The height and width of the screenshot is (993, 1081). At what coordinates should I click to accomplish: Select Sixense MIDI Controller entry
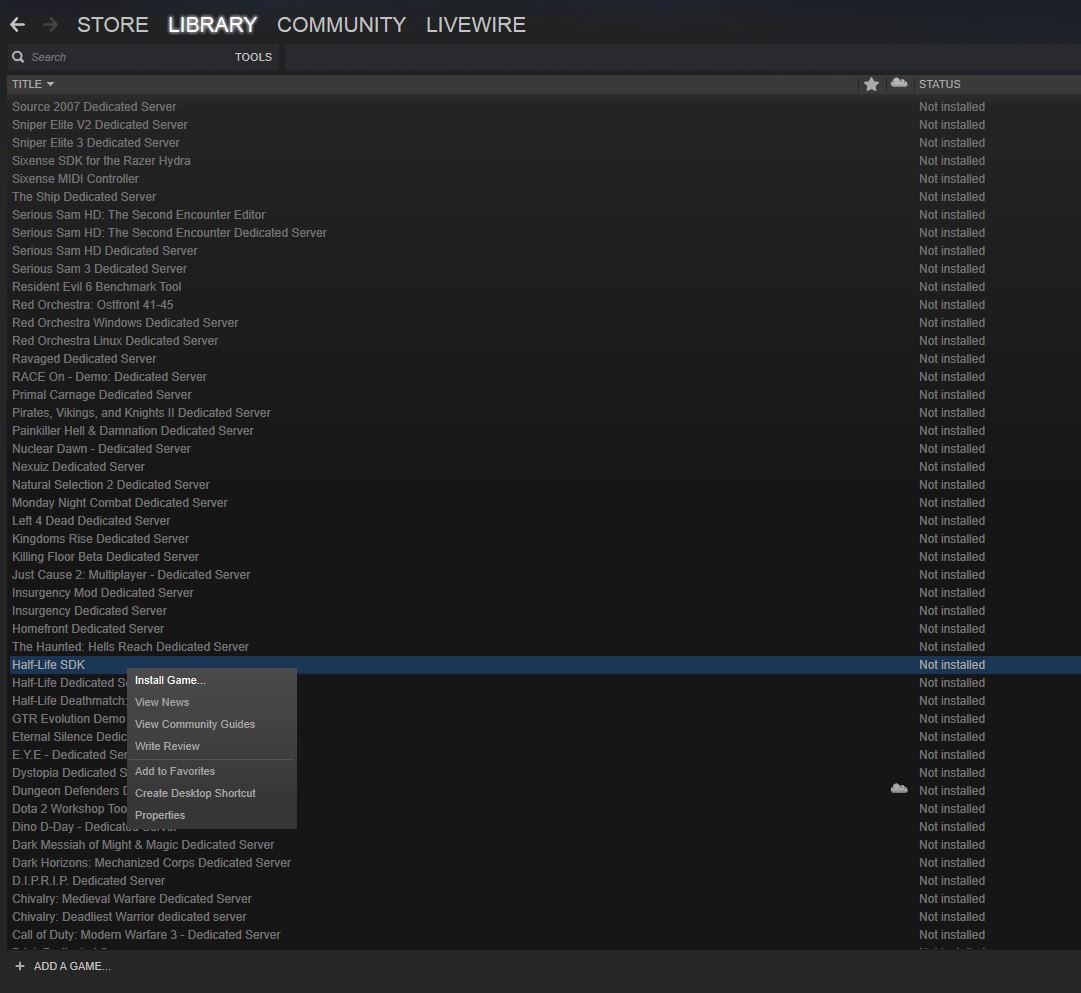point(544,179)
